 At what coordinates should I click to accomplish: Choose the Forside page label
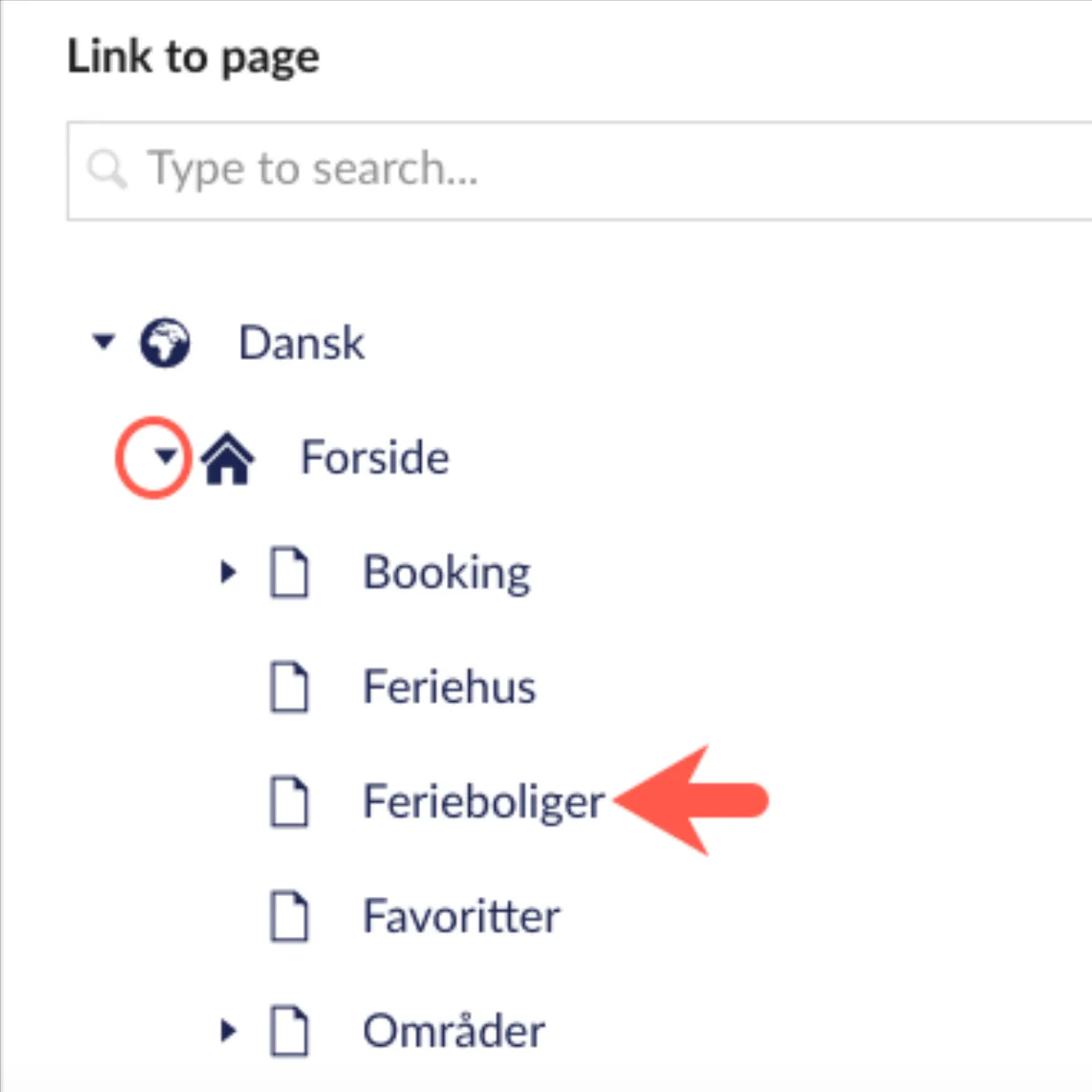[375, 458]
